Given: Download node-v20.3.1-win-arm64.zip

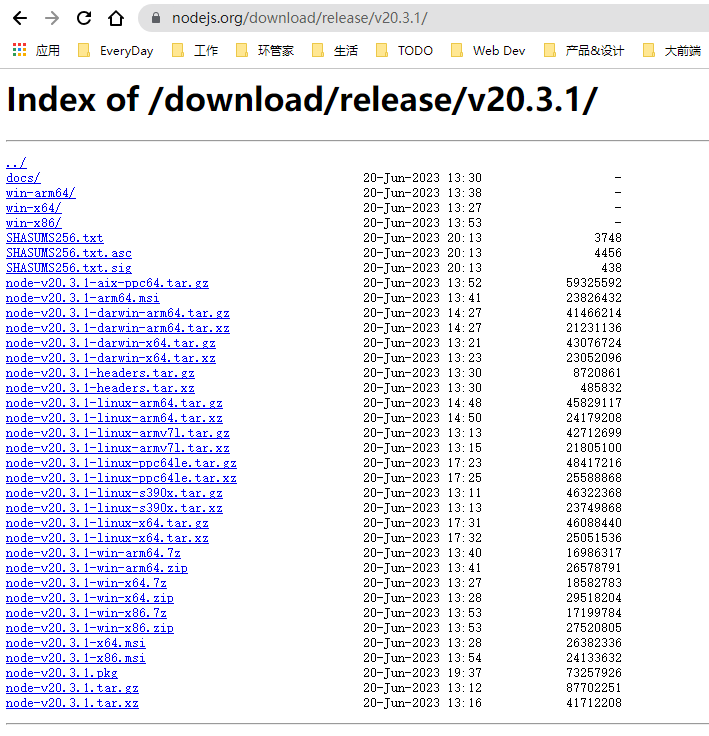Looking at the screenshot, I should pos(97,568).
